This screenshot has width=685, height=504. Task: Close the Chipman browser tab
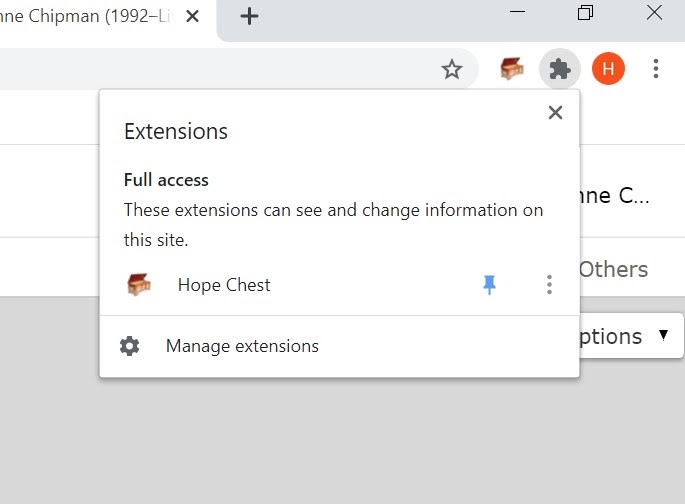192,17
